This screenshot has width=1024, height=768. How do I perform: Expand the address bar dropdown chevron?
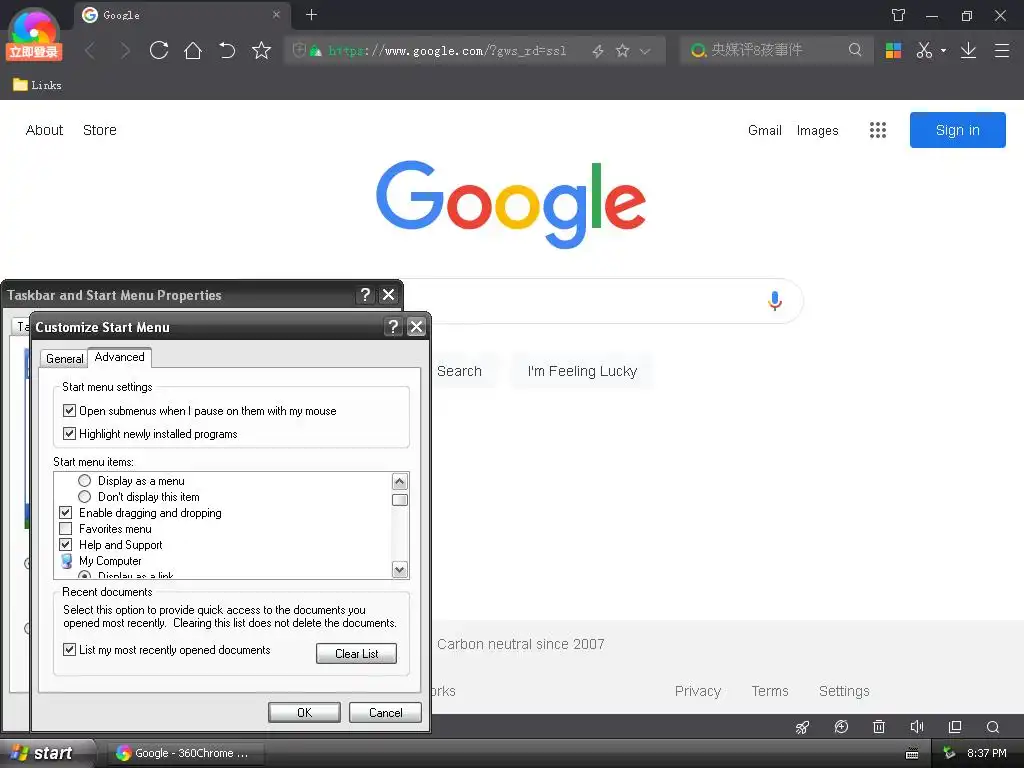[645, 50]
